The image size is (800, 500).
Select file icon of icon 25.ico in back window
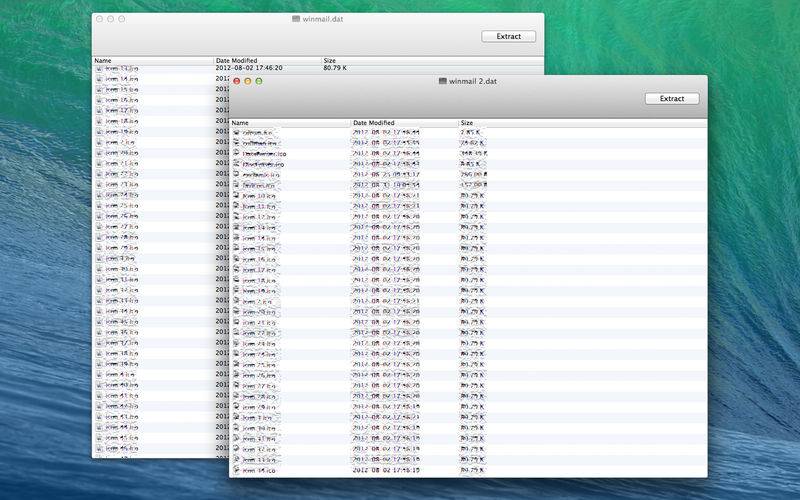(x=99, y=206)
